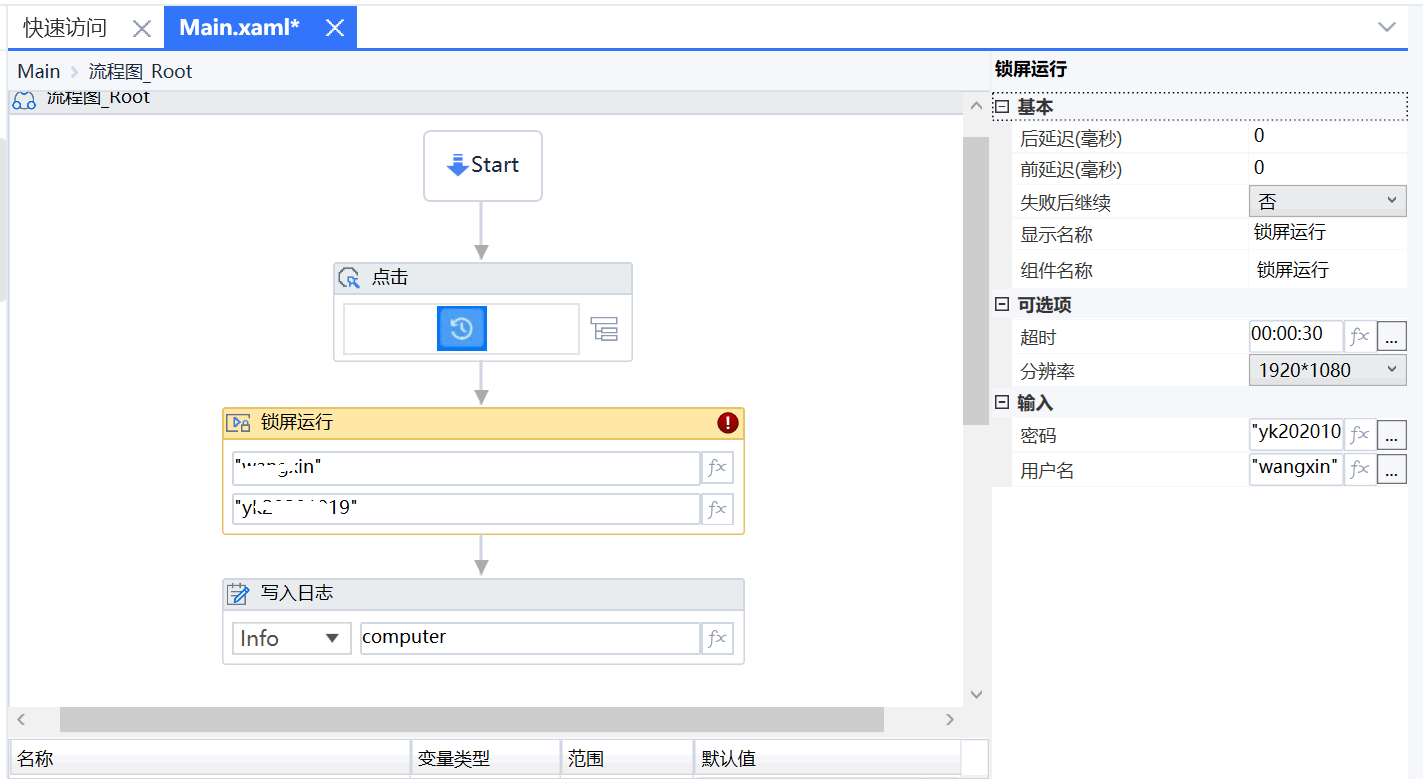Select the Start node

click(483, 166)
